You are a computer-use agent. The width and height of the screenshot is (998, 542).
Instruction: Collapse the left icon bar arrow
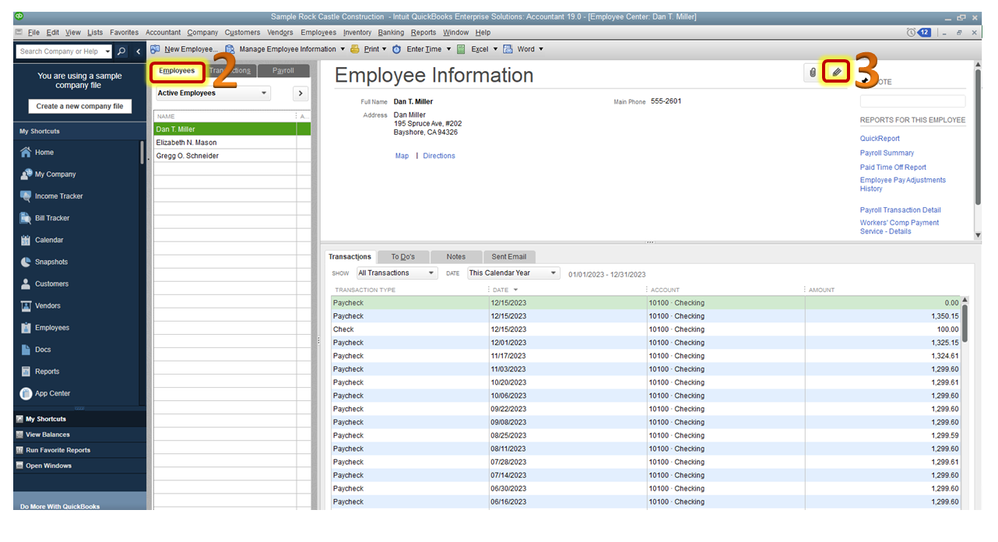point(138,52)
